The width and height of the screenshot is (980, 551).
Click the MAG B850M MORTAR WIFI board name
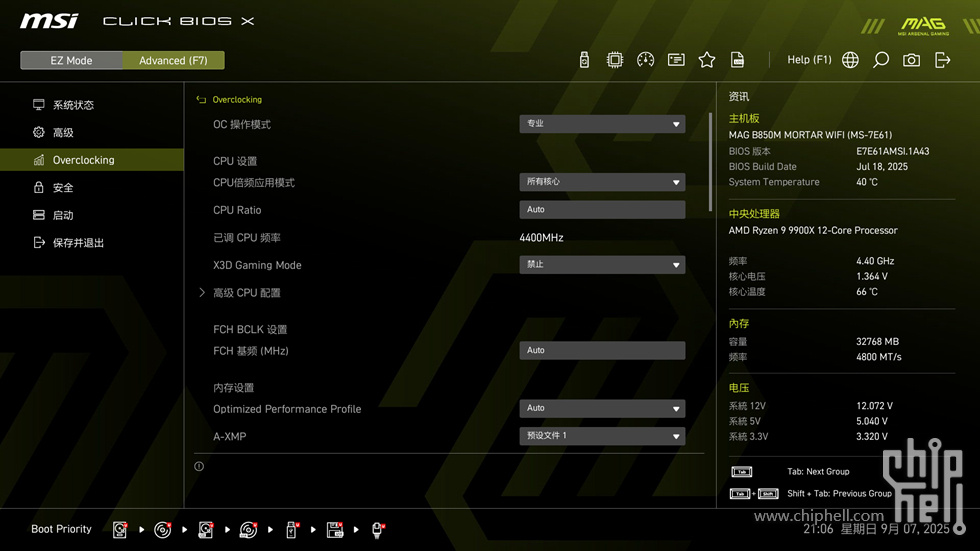(x=810, y=135)
